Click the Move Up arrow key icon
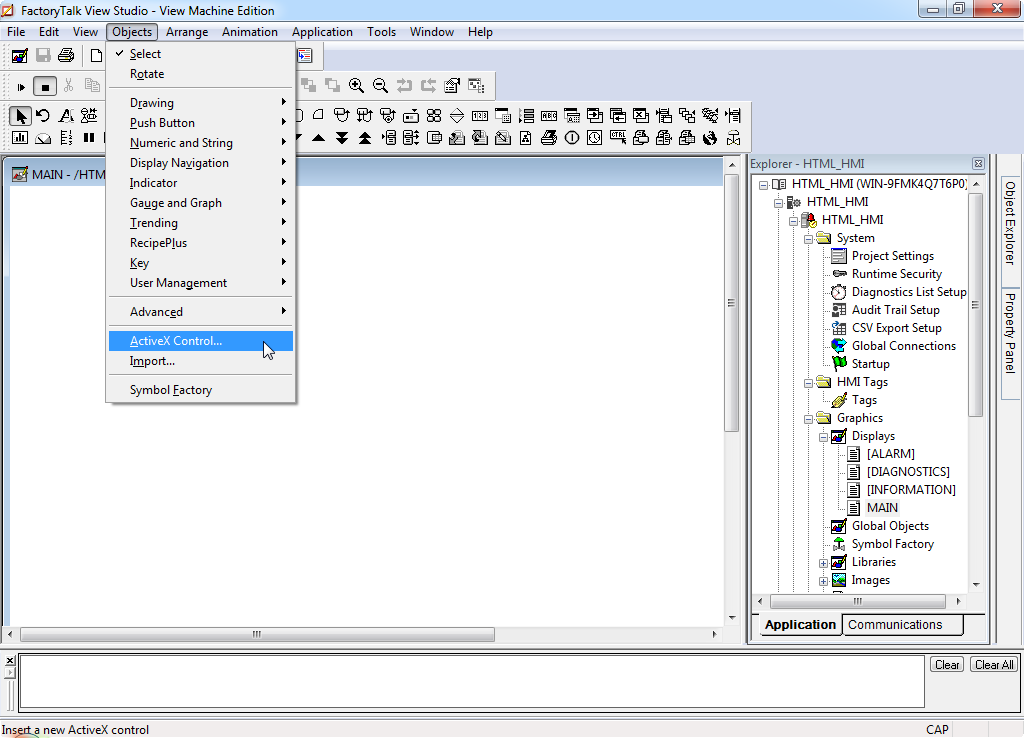Viewport: 1024px width, 738px height. tap(319, 138)
